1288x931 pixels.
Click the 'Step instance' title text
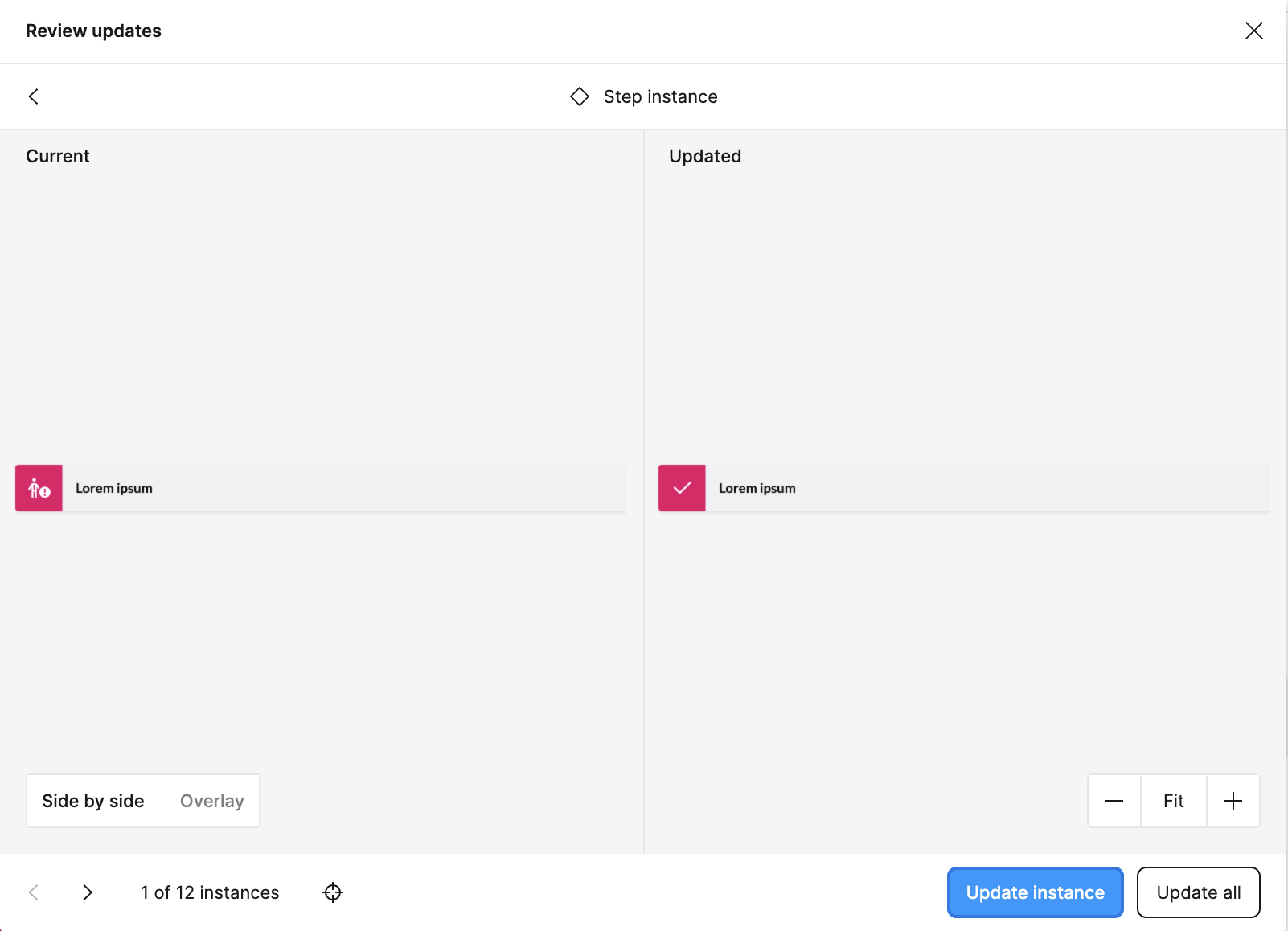[661, 96]
